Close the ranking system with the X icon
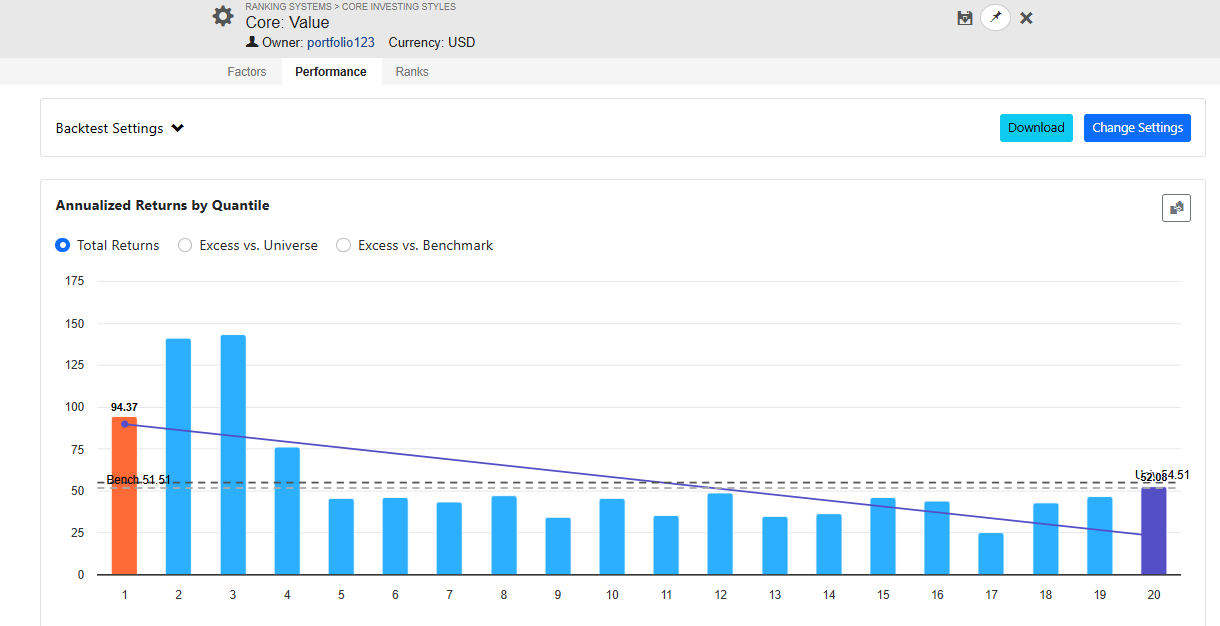1220x626 pixels. (1026, 18)
